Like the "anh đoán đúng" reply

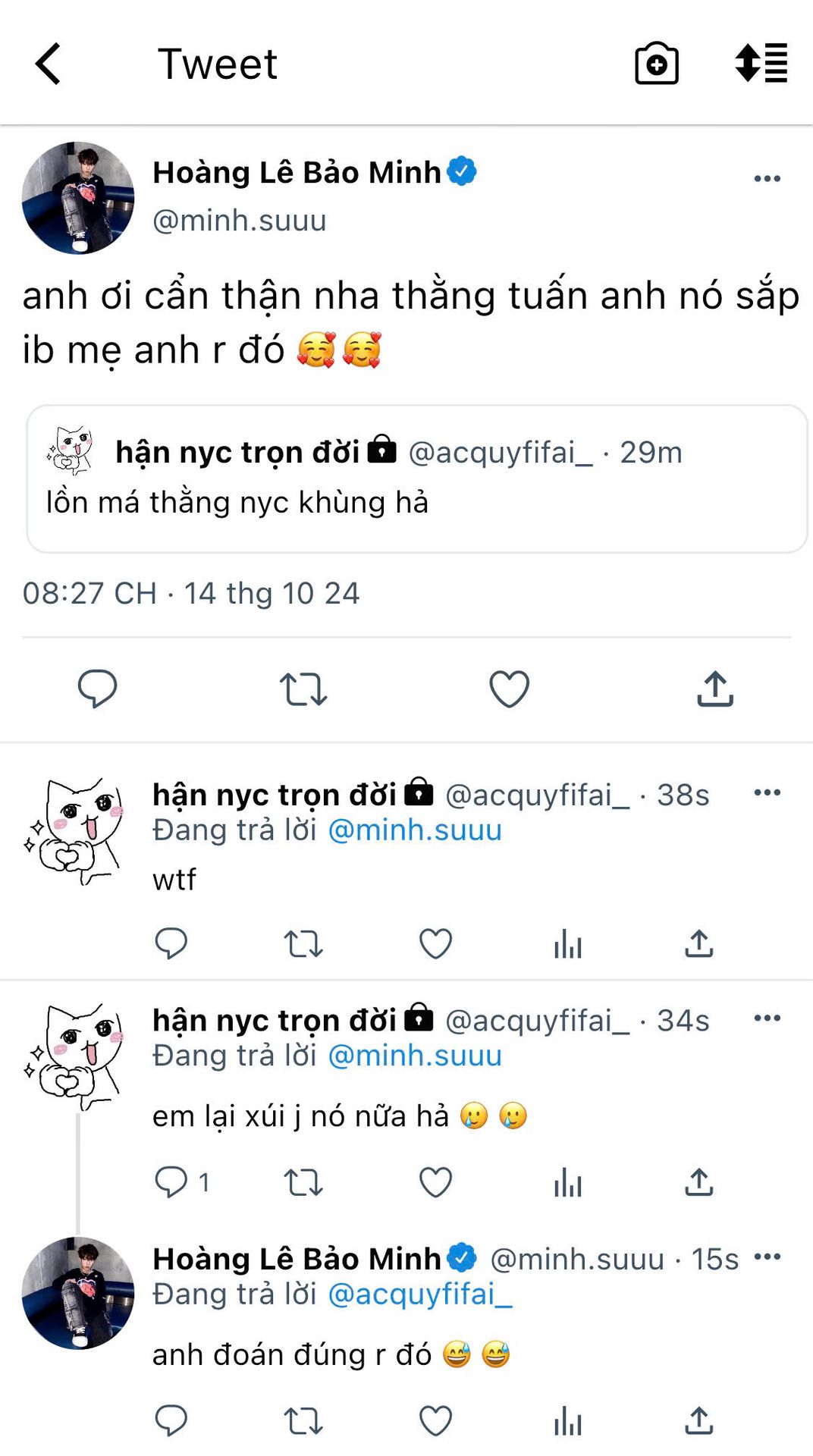[x=435, y=1420]
